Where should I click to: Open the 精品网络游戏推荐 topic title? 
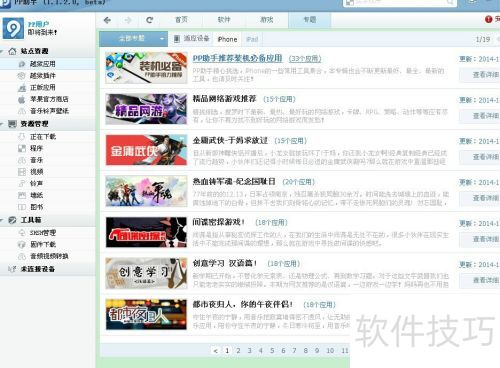(224, 99)
